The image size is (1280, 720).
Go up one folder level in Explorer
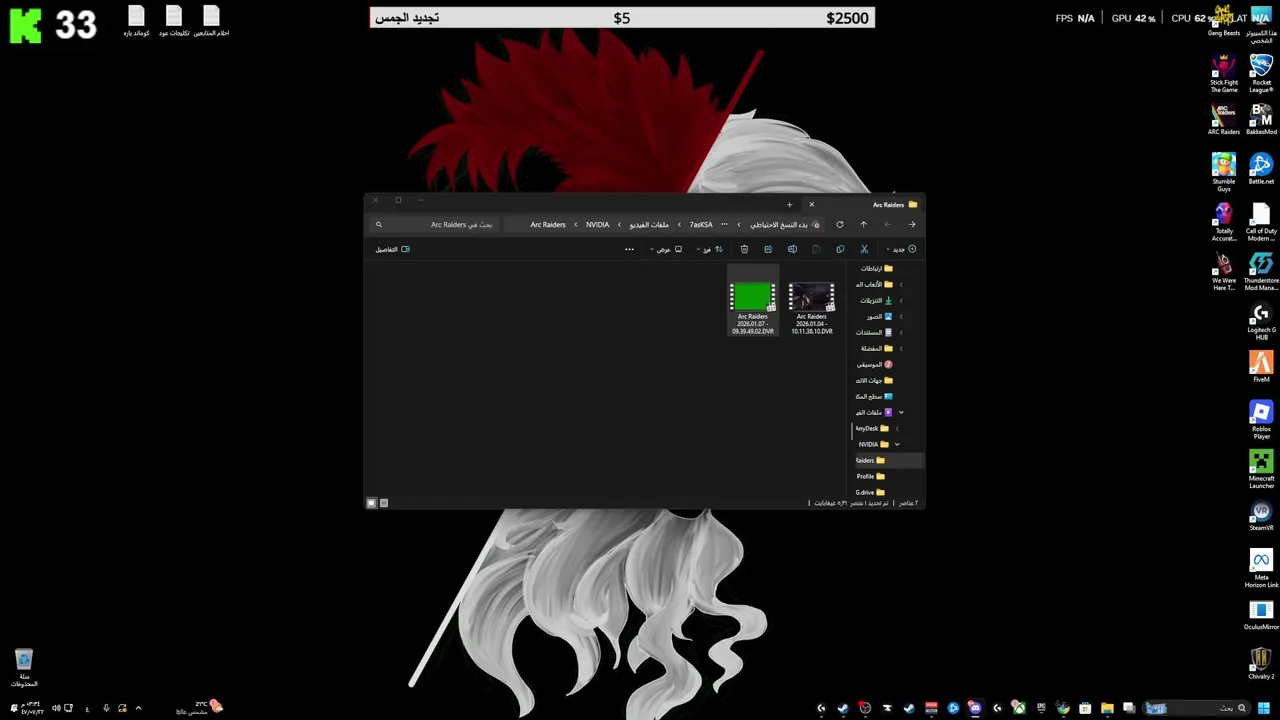pyautogui.click(x=864, y=225)
